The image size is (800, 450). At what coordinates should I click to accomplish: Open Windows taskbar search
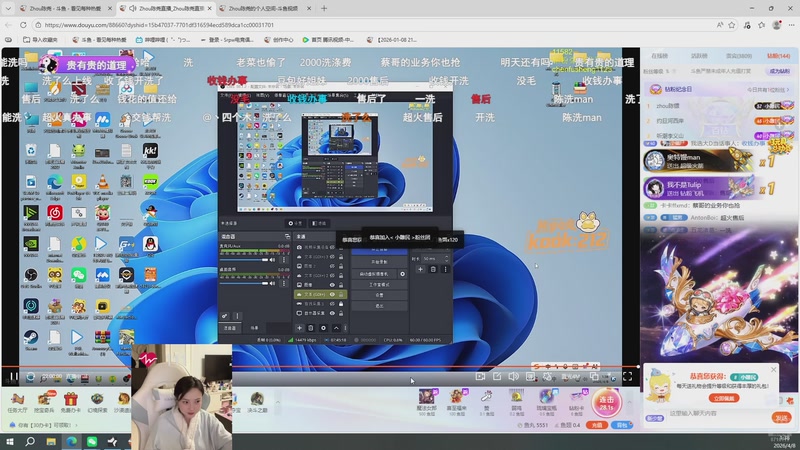(x=30, y=441)
